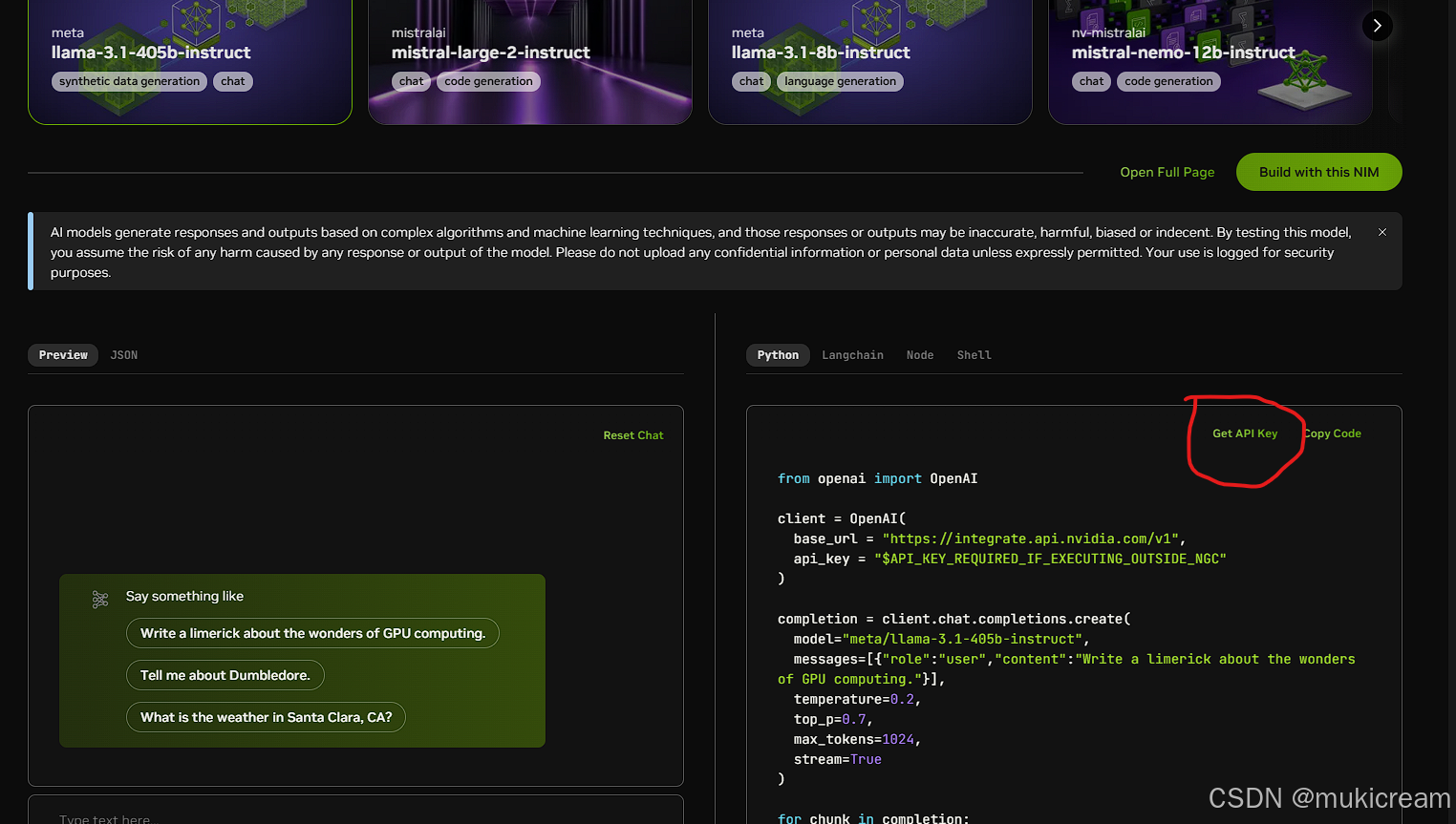Open the mistral-large-2-instruct model card
The image size is (1456, 824).
[530, 61]
